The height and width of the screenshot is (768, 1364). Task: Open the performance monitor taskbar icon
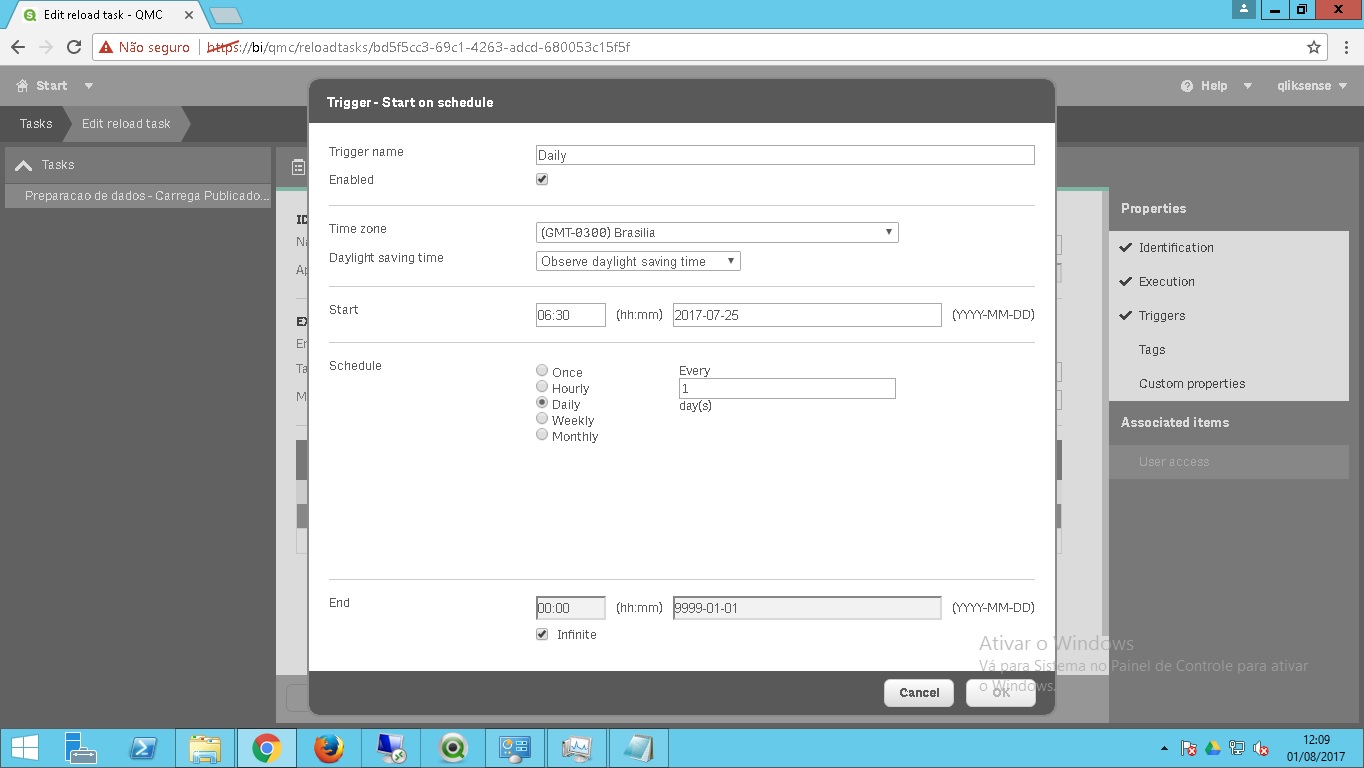[577, 748]
